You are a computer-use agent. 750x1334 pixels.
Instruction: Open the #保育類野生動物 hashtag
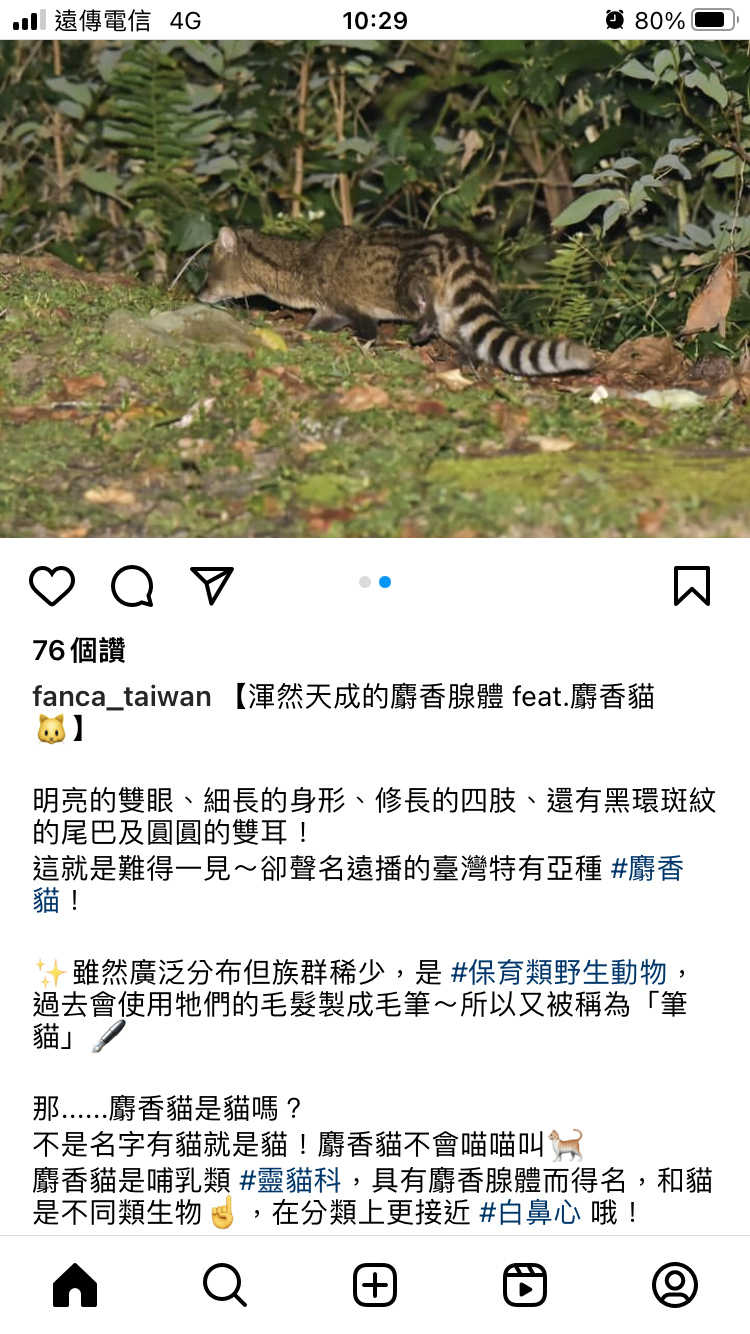tap(558, 972)
